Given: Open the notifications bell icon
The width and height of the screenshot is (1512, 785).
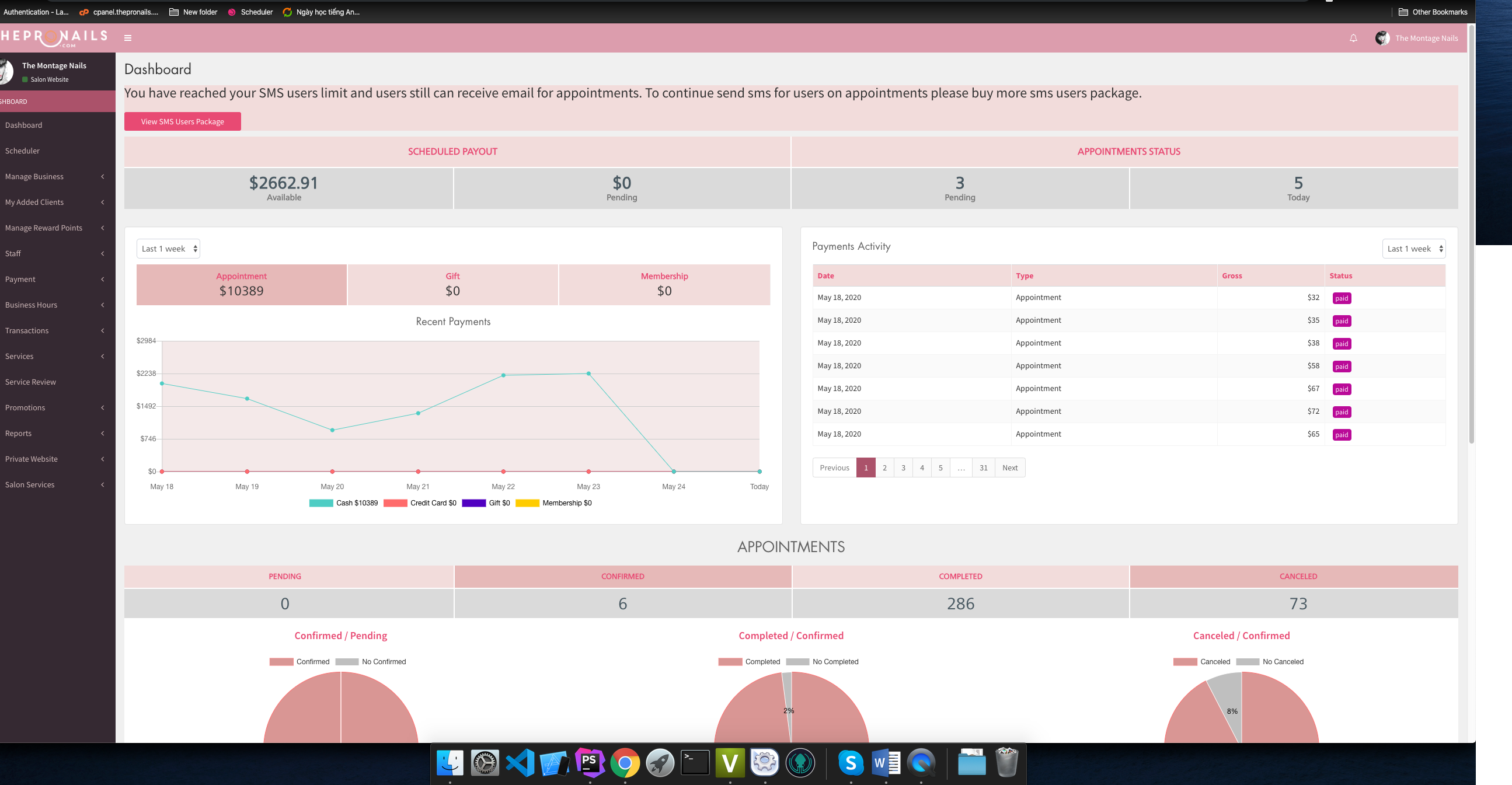Looking at the screenshot, I should 1353,38.
